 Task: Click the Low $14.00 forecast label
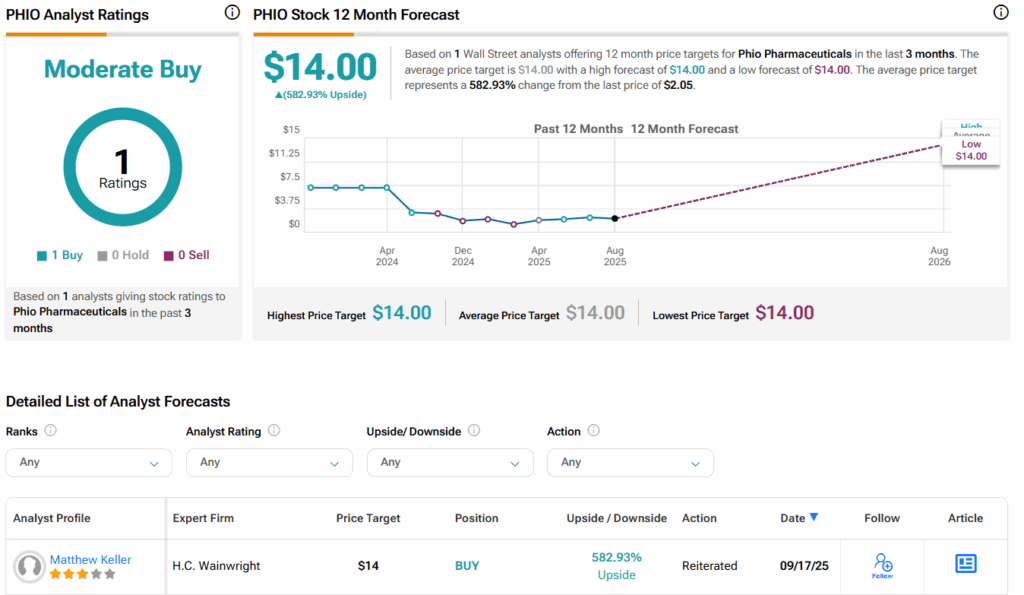coord(970,150)
